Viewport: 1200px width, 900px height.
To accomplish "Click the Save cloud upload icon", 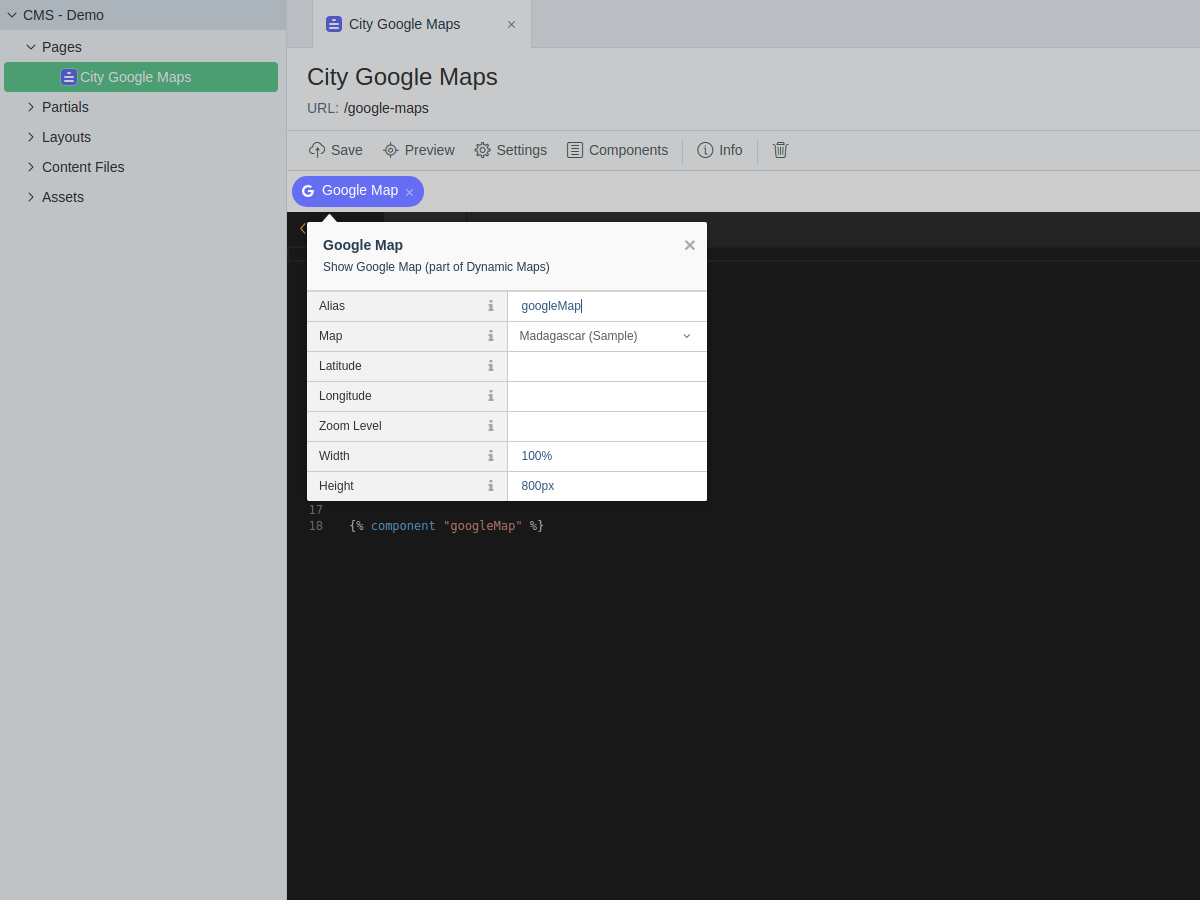I will 317,150.
